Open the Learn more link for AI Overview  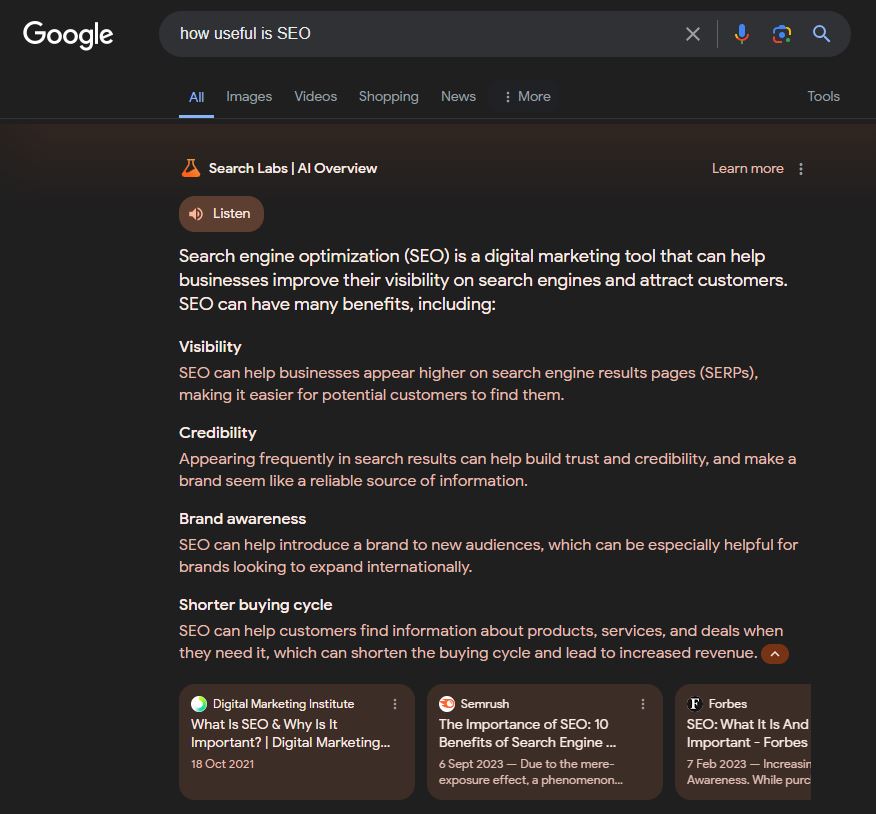747,168
